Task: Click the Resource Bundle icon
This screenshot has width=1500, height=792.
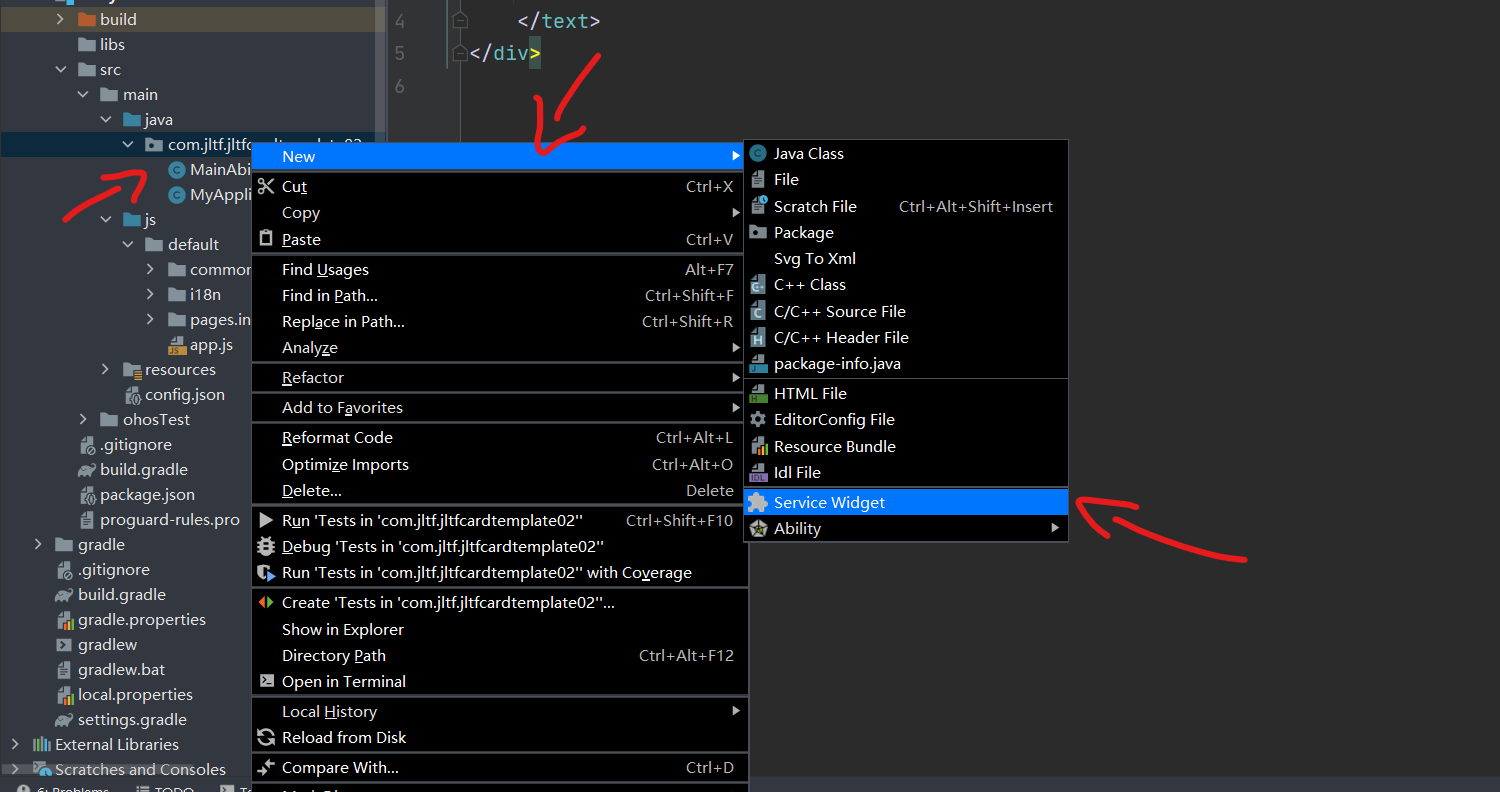Action: point(758,447)
